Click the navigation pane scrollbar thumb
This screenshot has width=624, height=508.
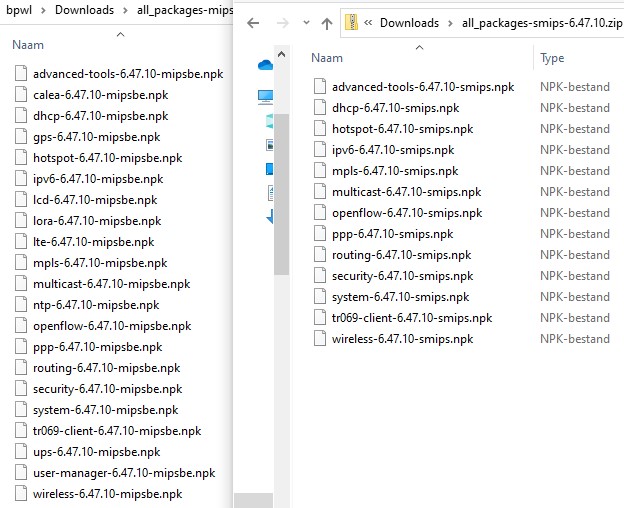pos(281,194)
